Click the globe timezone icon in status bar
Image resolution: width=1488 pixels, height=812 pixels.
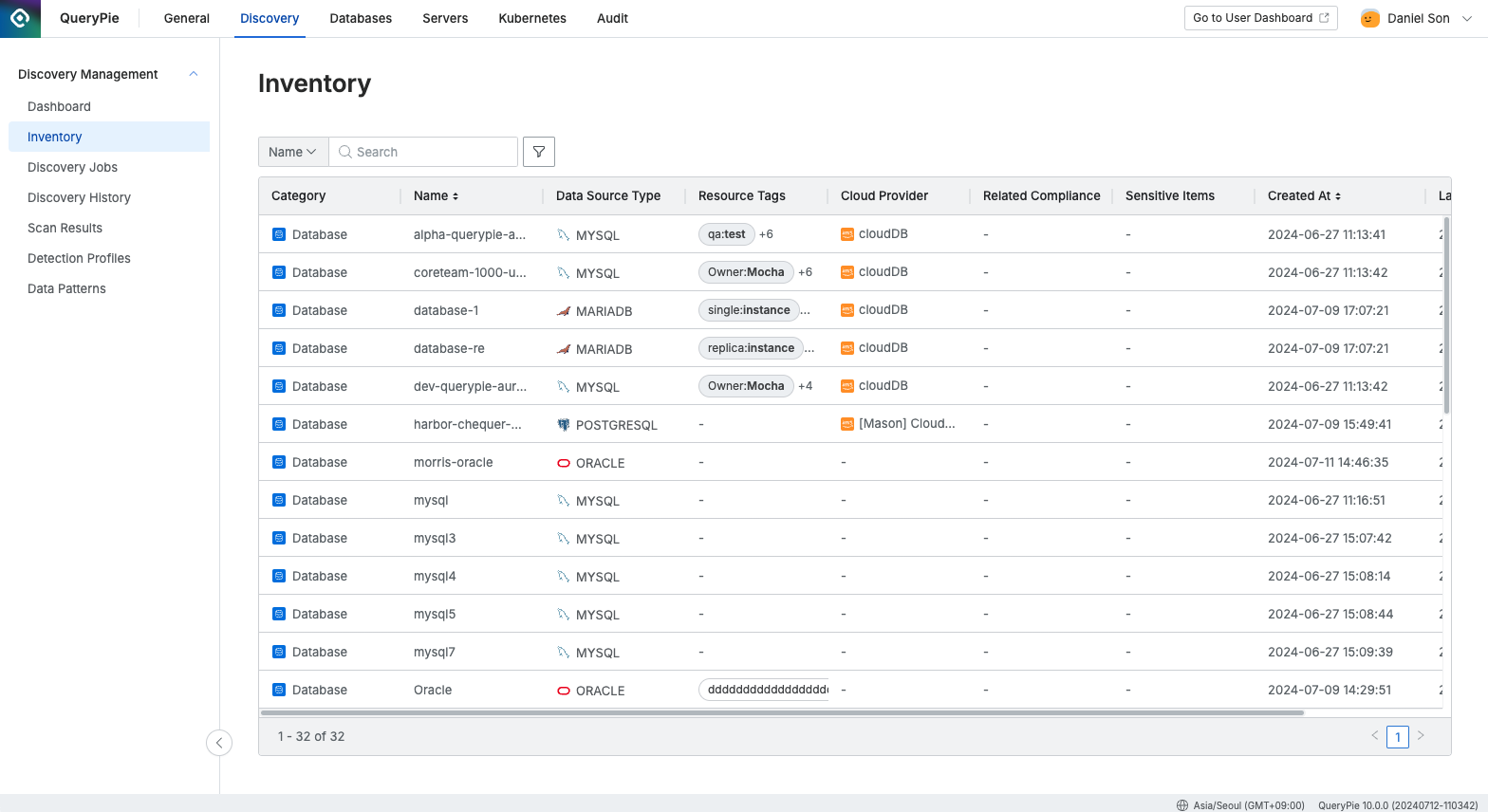(1182, 805)
